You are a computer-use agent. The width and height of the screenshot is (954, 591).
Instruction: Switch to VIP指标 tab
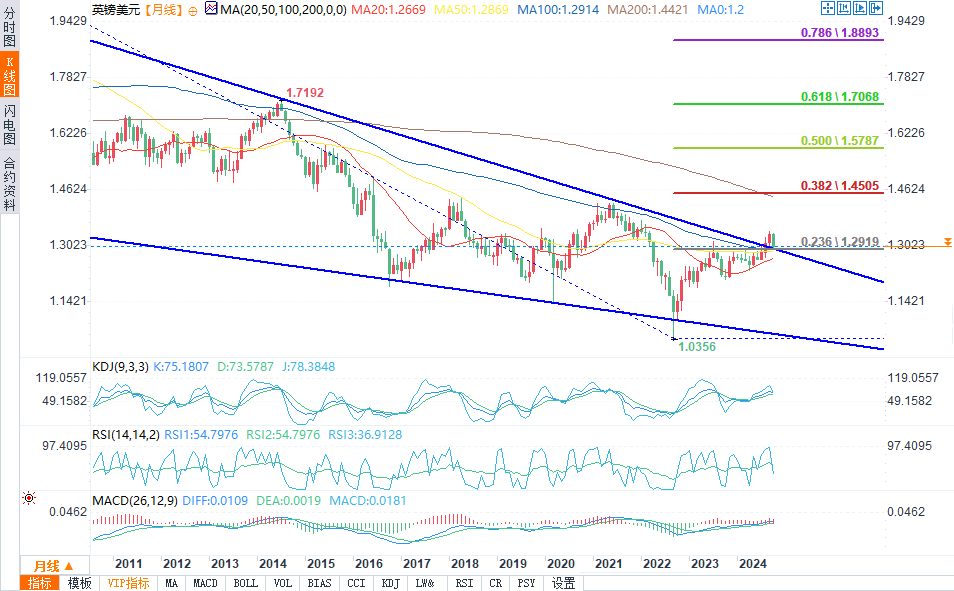(x=128, y=583)
